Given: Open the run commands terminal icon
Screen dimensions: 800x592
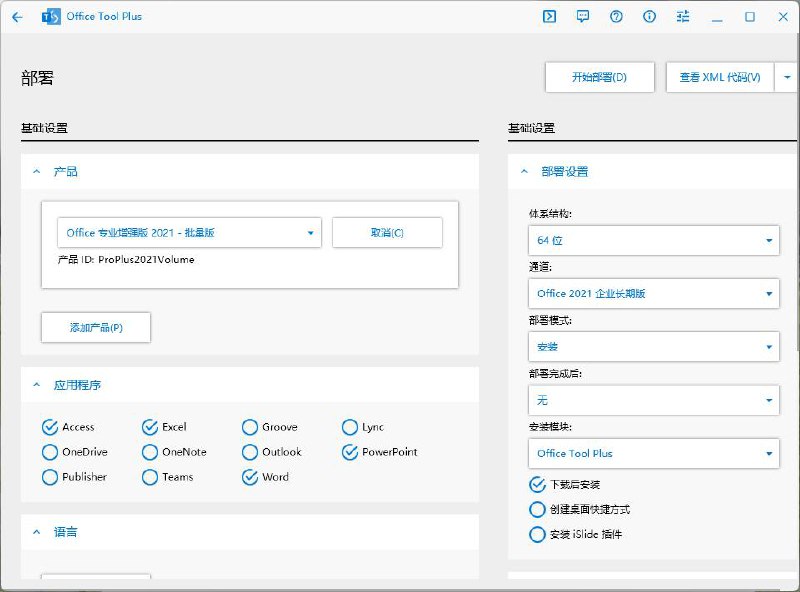Looking at the screenshot, I should pos(550,16).
